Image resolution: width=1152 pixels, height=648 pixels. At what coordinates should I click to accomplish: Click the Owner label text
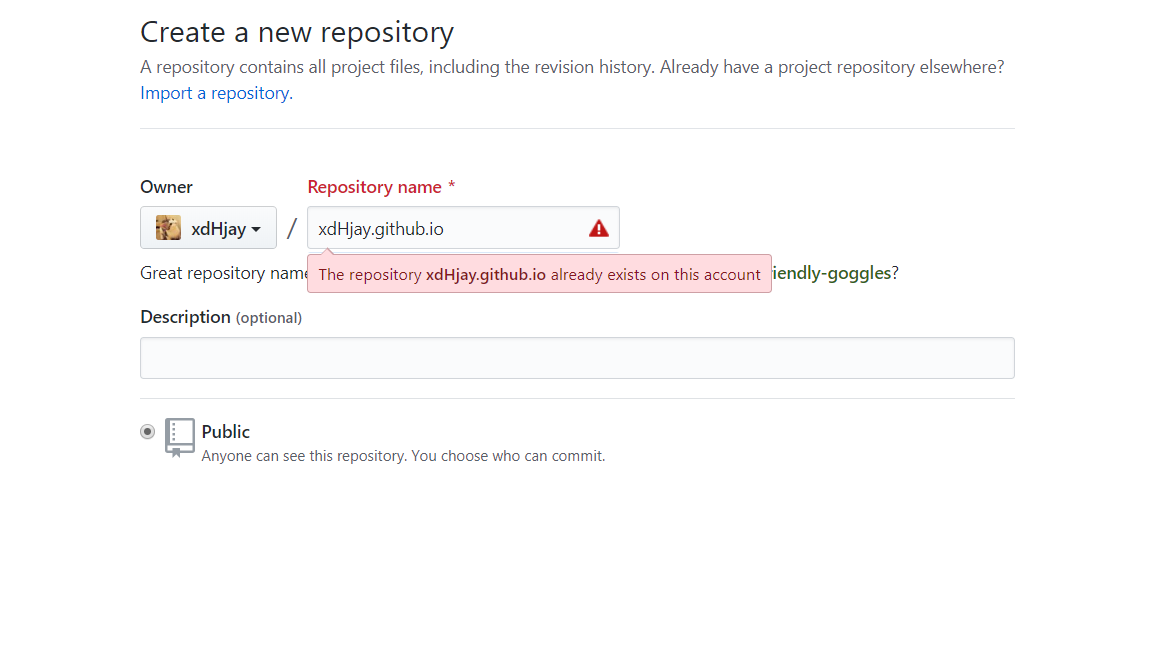pyautogui.click(x=166, y=187)
